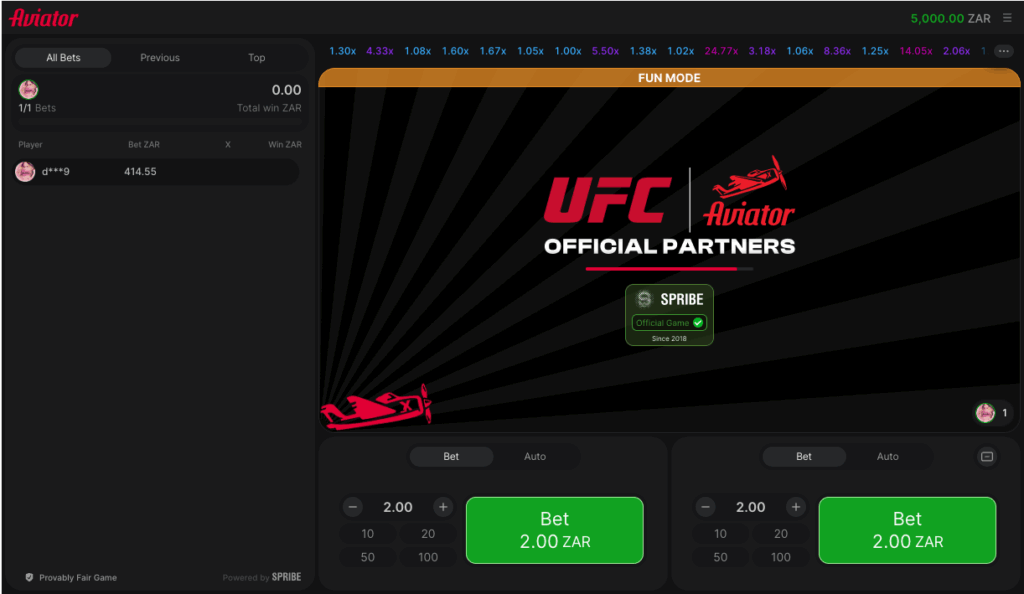Screen dimensions: 1024x594
Task: Open the 1.00x round result
Action: (x=568, y=51)
